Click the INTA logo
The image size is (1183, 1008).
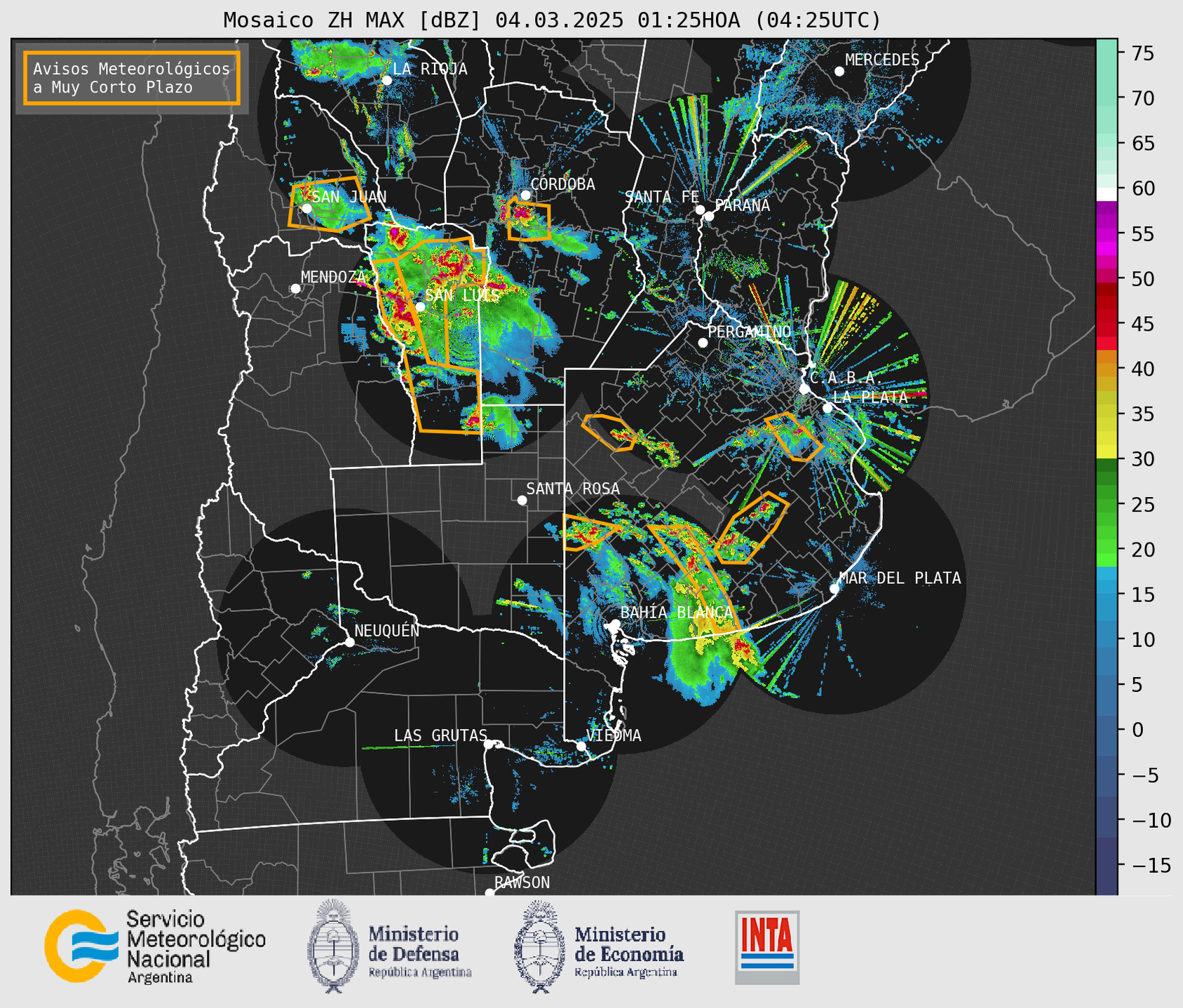767,947
